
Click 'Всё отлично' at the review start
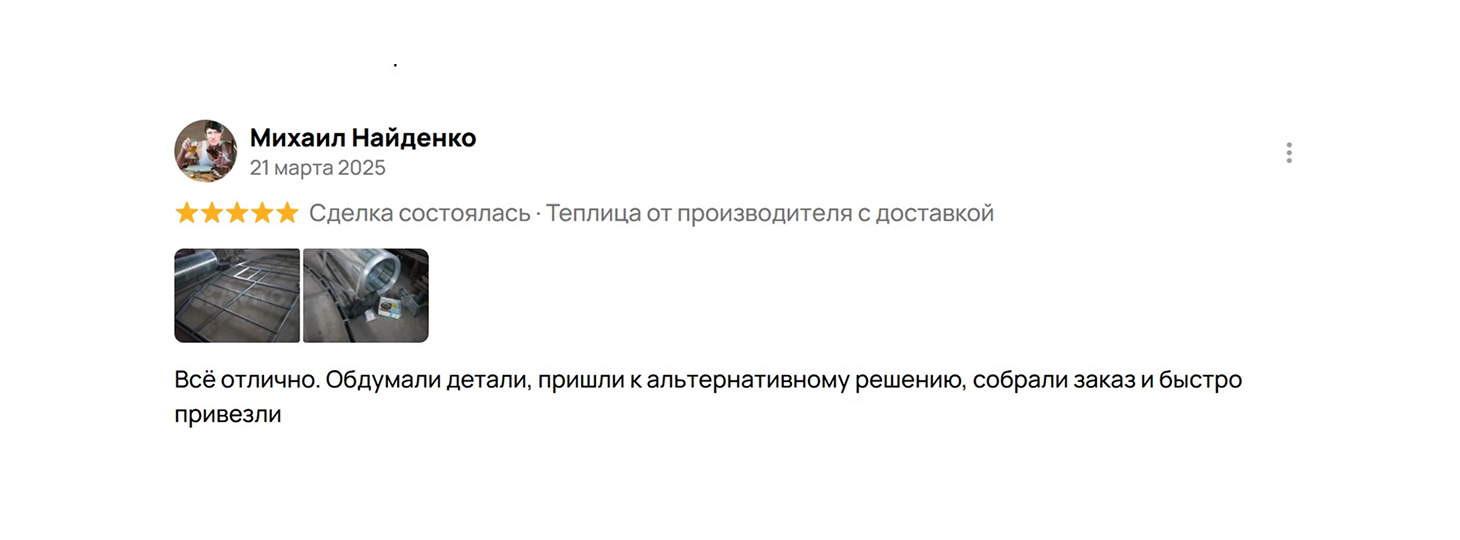(245, 381)
